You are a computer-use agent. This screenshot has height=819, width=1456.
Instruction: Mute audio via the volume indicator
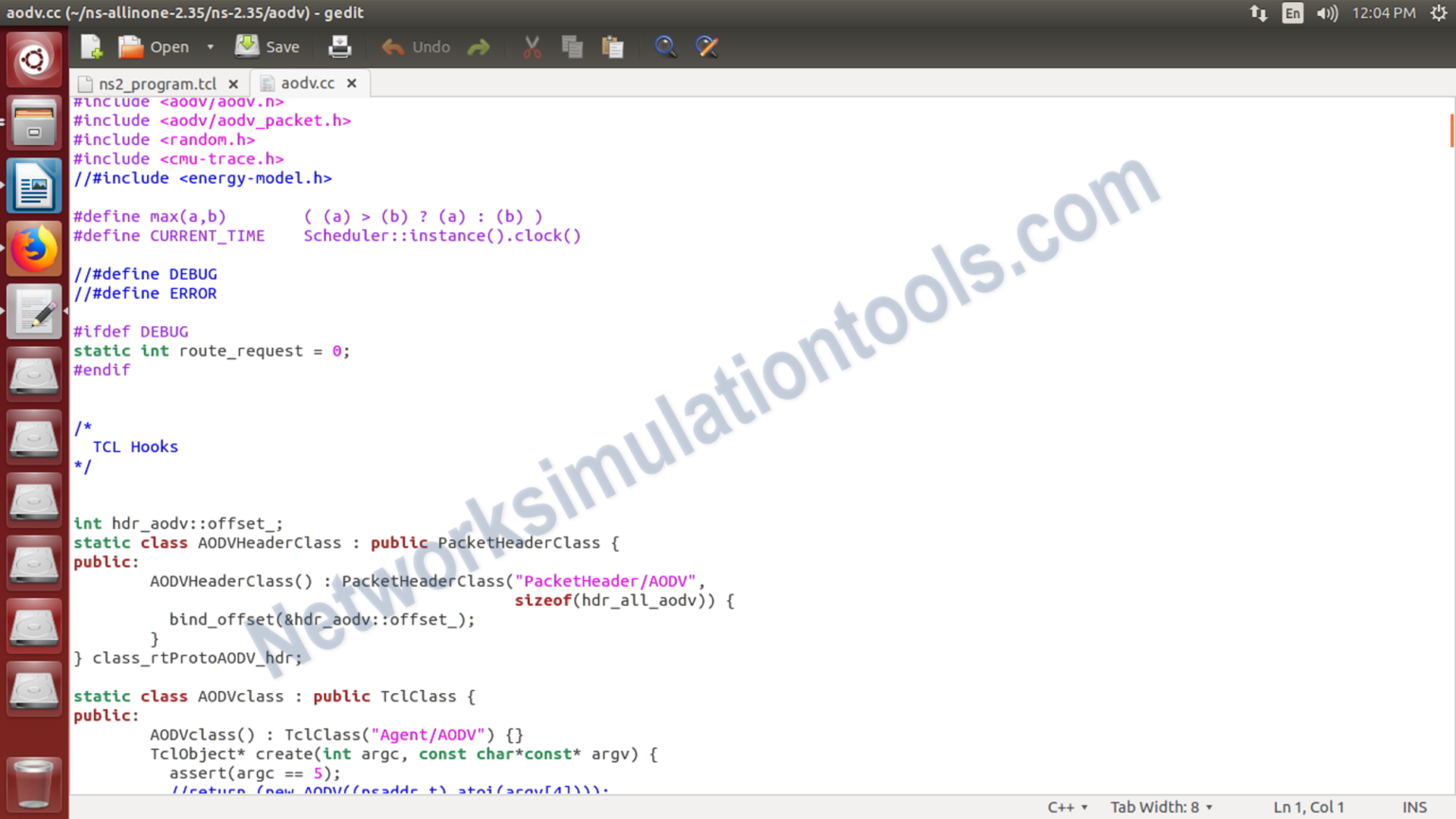coord(1326,13)
